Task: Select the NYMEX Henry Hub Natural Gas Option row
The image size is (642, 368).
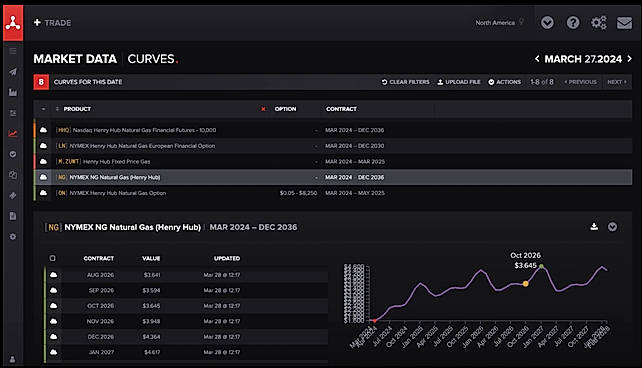Action: click(x=333, y=193)
